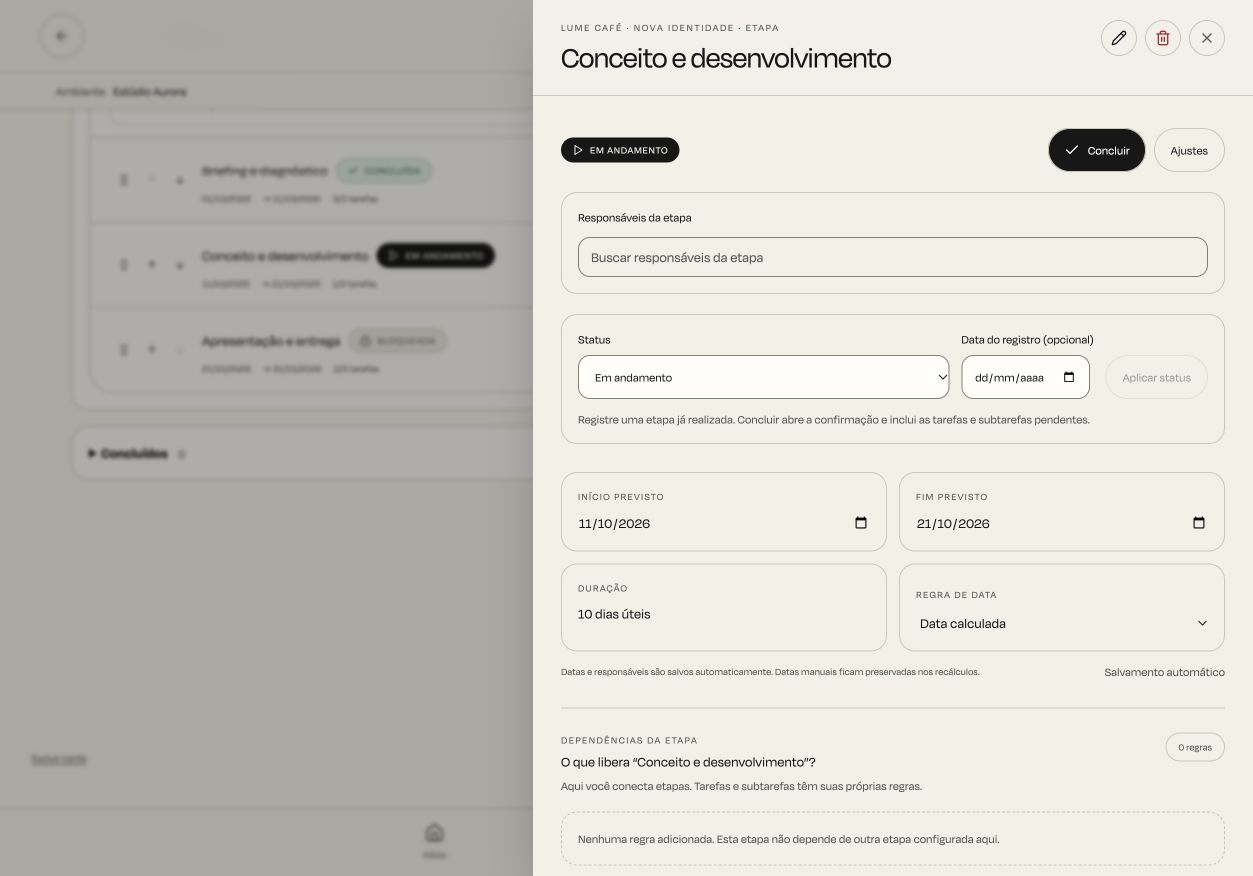The width and height of the screenshot is (1253, 876).
Task: Click the Nenhuma regra adicionada empty-state box
Action: [892, 839]
